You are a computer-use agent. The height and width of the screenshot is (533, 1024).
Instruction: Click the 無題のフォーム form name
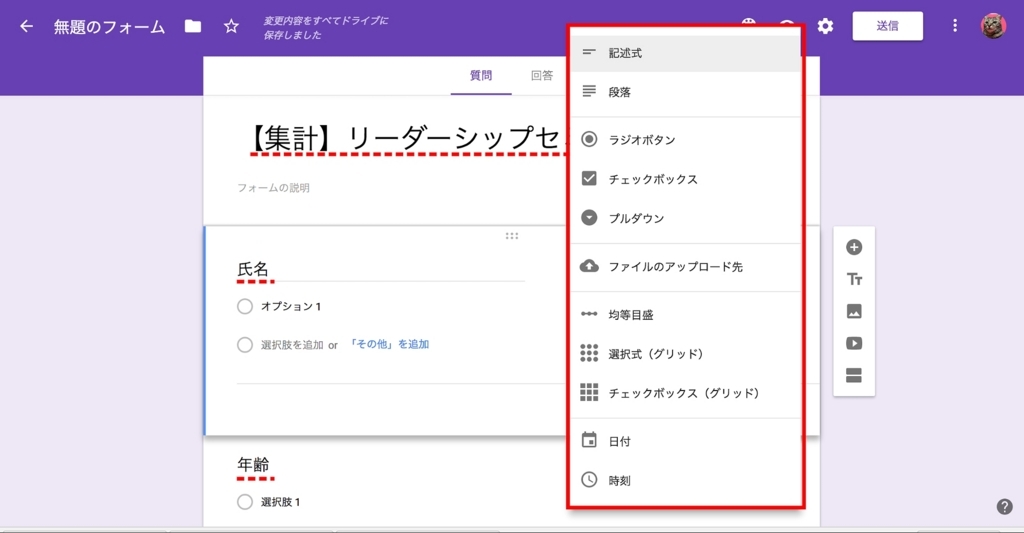pyautogui.click(x=109, y=27)
